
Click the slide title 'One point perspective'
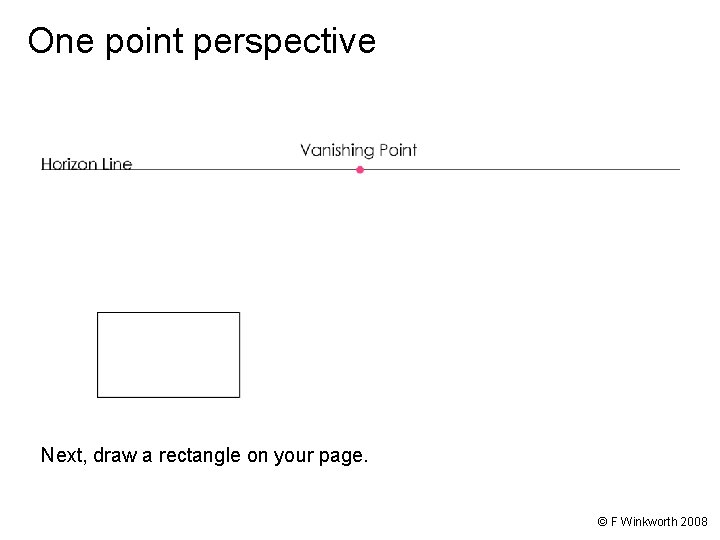point(202,42)
